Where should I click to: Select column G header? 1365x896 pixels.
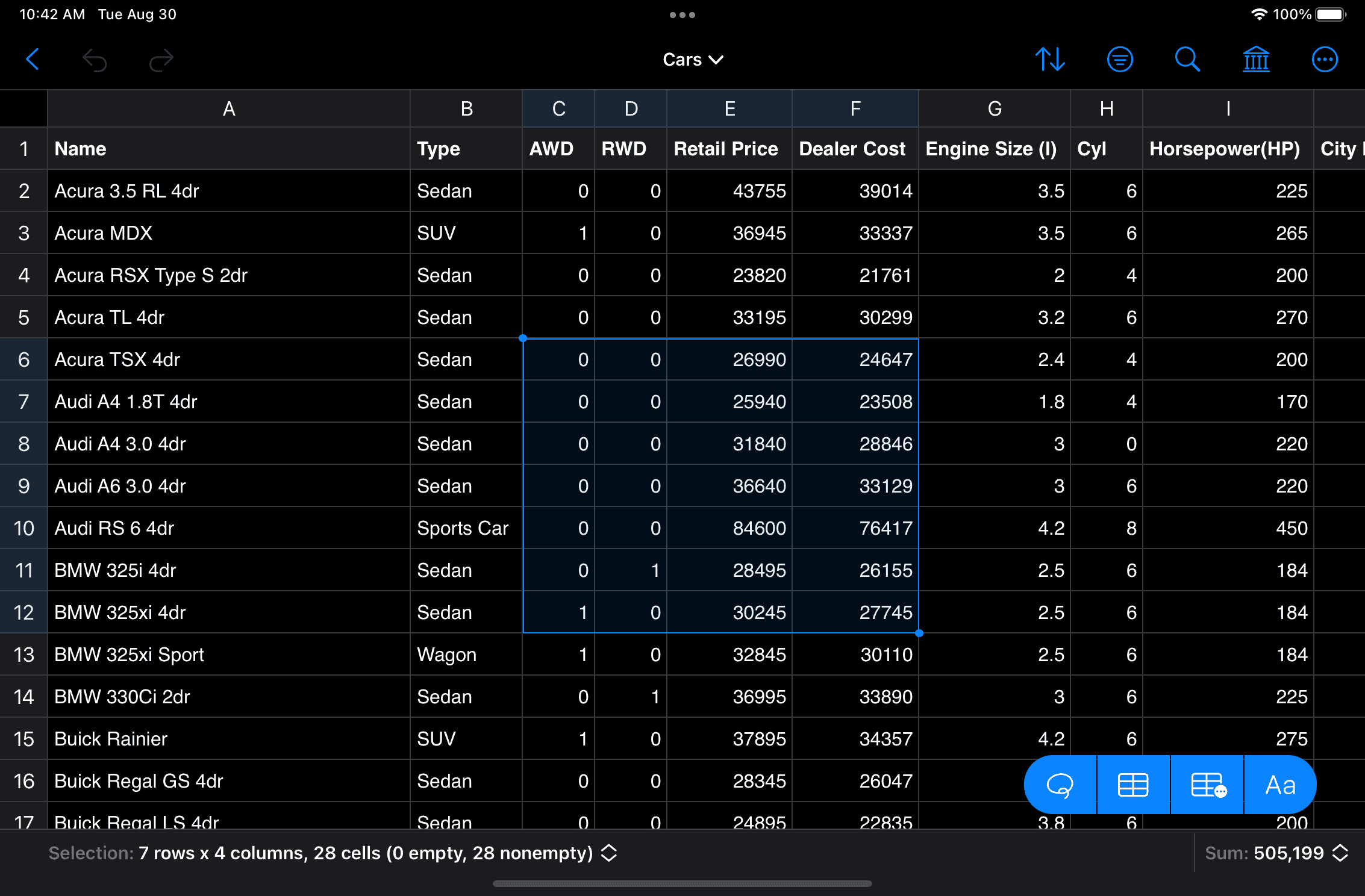point(995,108)
